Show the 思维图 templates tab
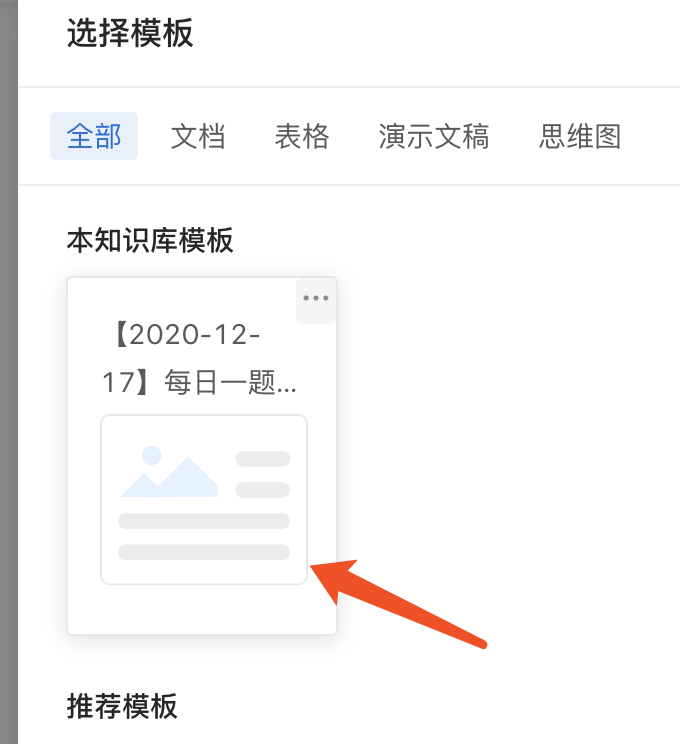 pyautogui.click(x=580, y=136)
